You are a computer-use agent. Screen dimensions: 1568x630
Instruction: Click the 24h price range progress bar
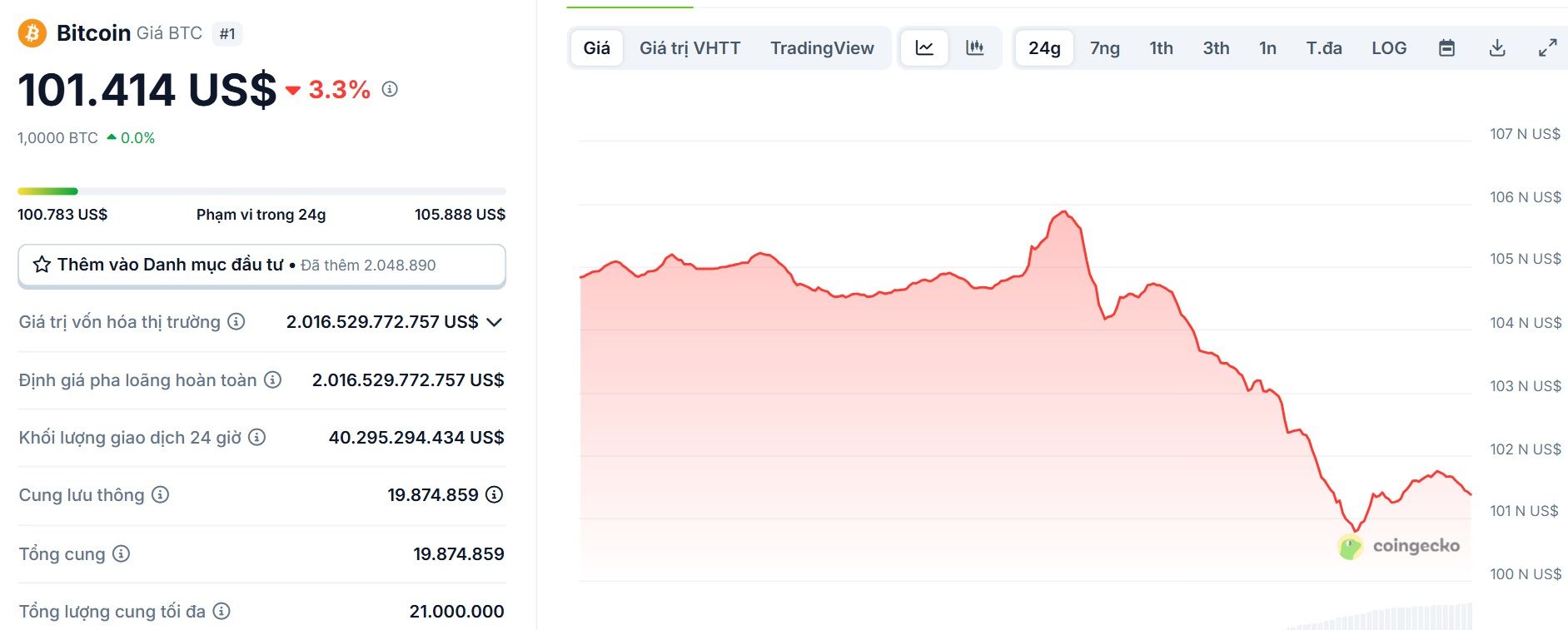coord(261,191)
